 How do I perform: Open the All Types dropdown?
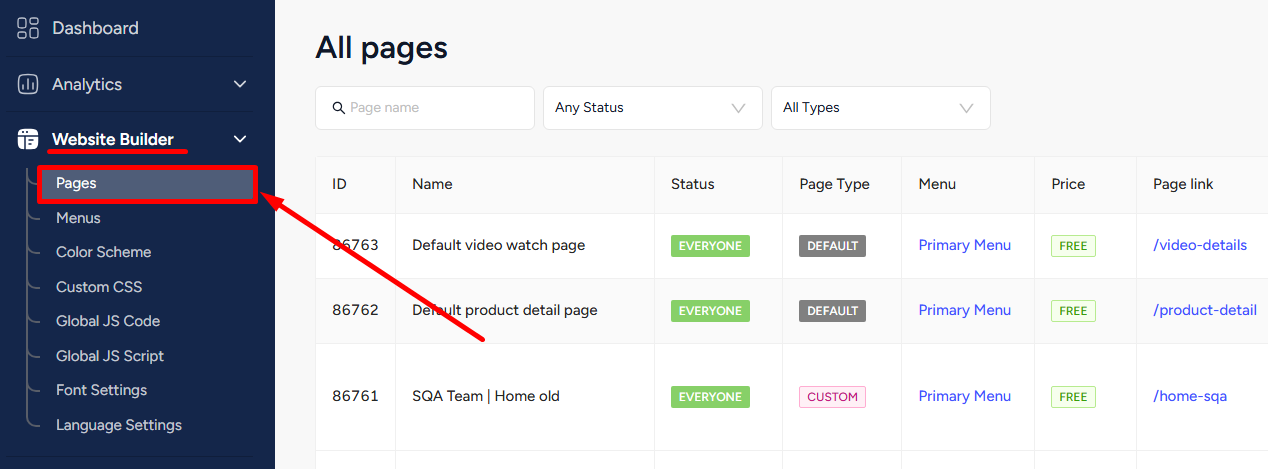tap(881, 108)
